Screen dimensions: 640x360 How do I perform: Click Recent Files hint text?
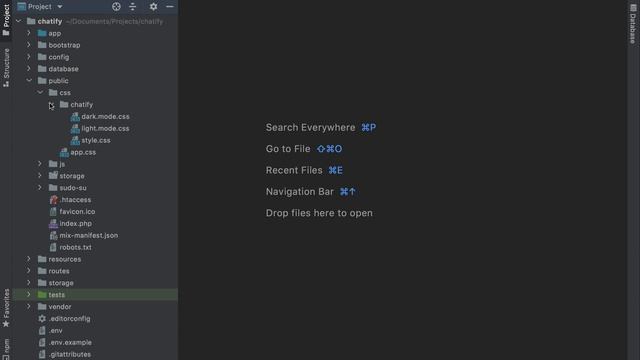click(294, 170)
